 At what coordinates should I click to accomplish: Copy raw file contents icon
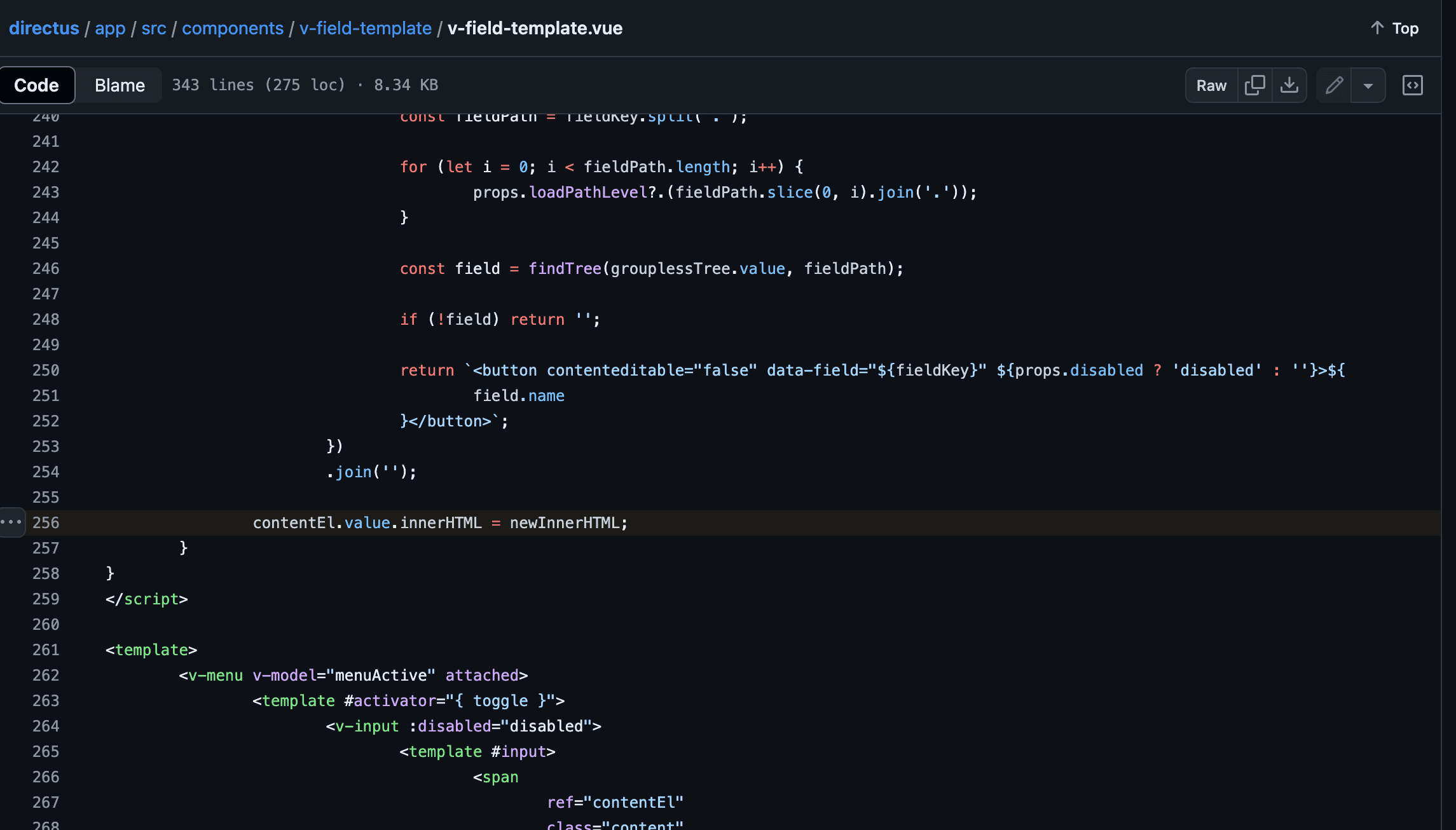tap(1254, 85)
